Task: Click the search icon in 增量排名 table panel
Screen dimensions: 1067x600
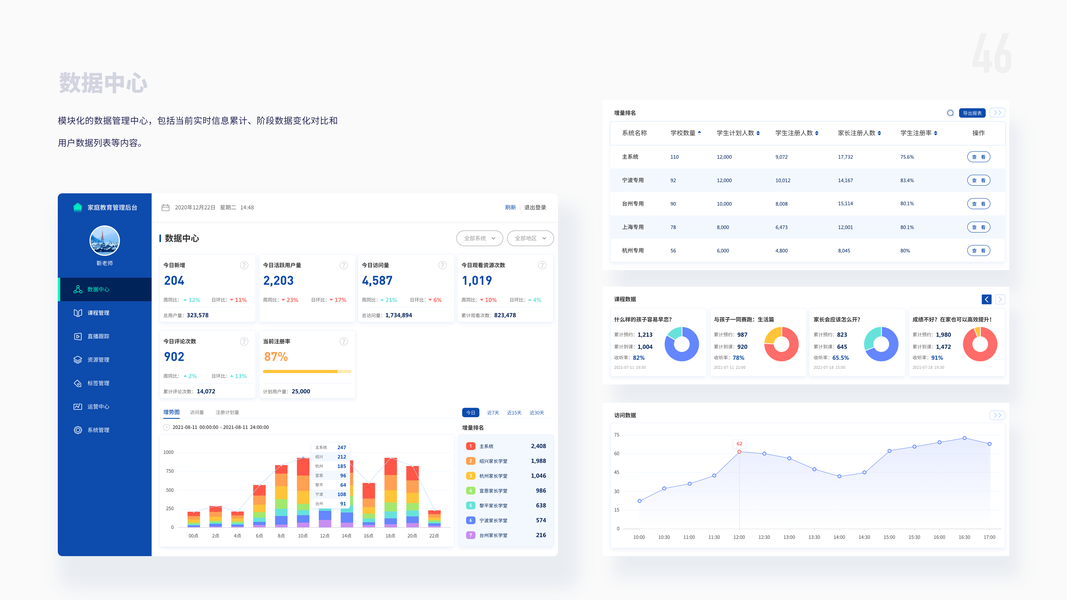Action: click(950, 113)
